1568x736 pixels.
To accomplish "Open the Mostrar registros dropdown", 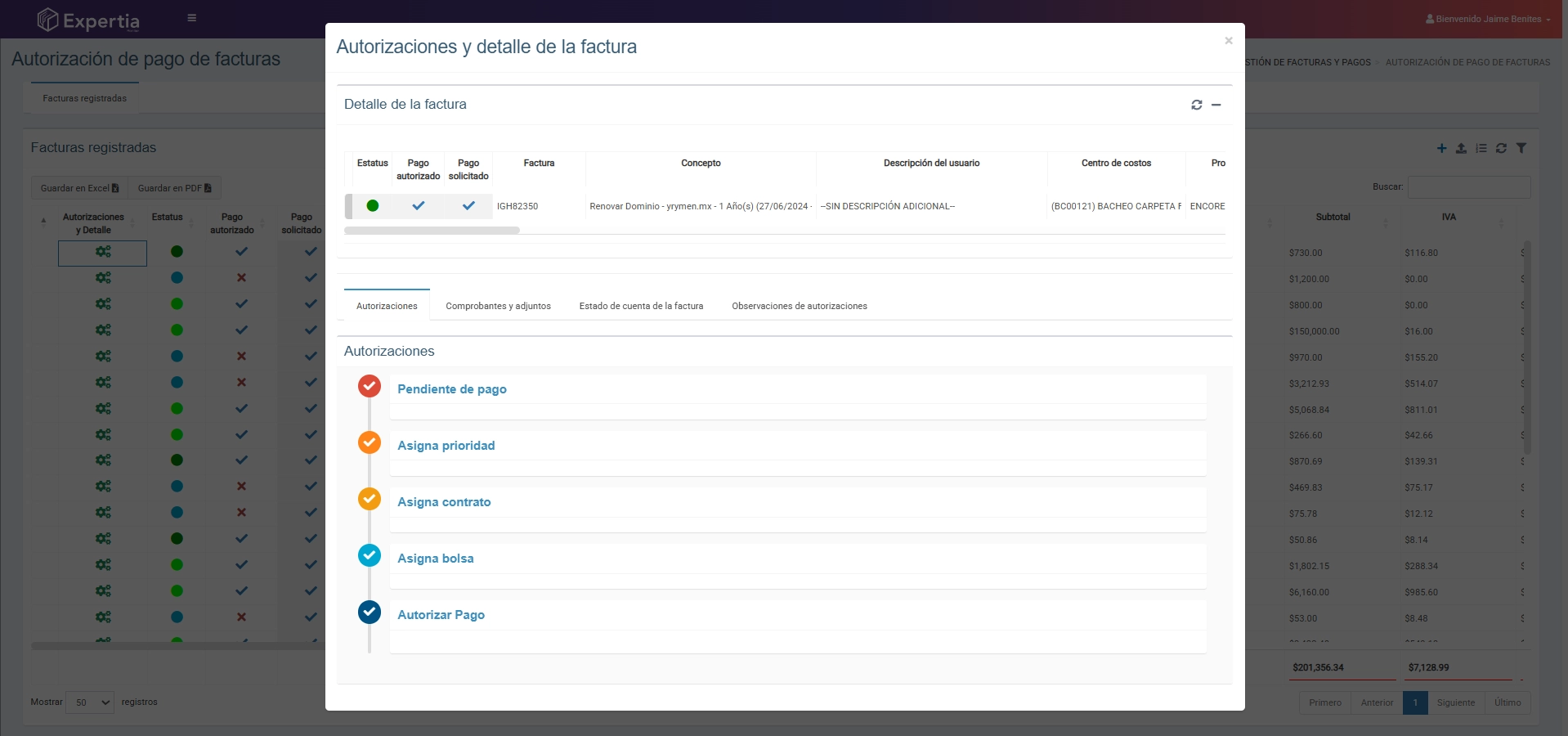I will (x=90, y=702).
